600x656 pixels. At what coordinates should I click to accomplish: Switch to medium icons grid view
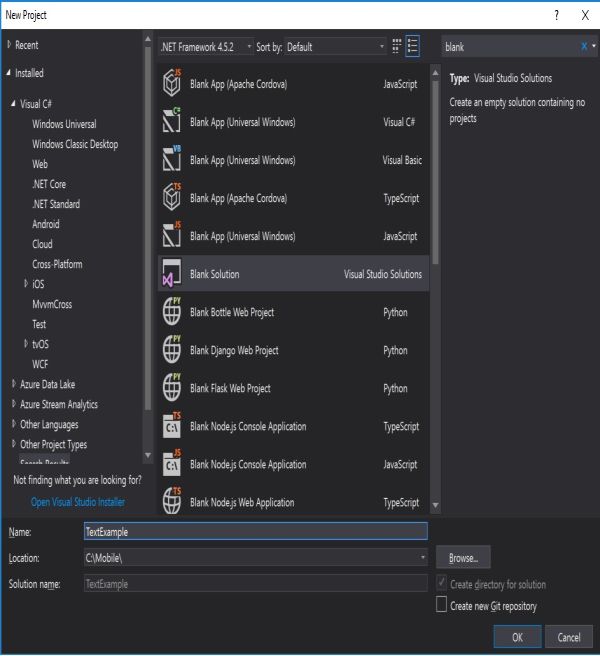tap(397, 46)
